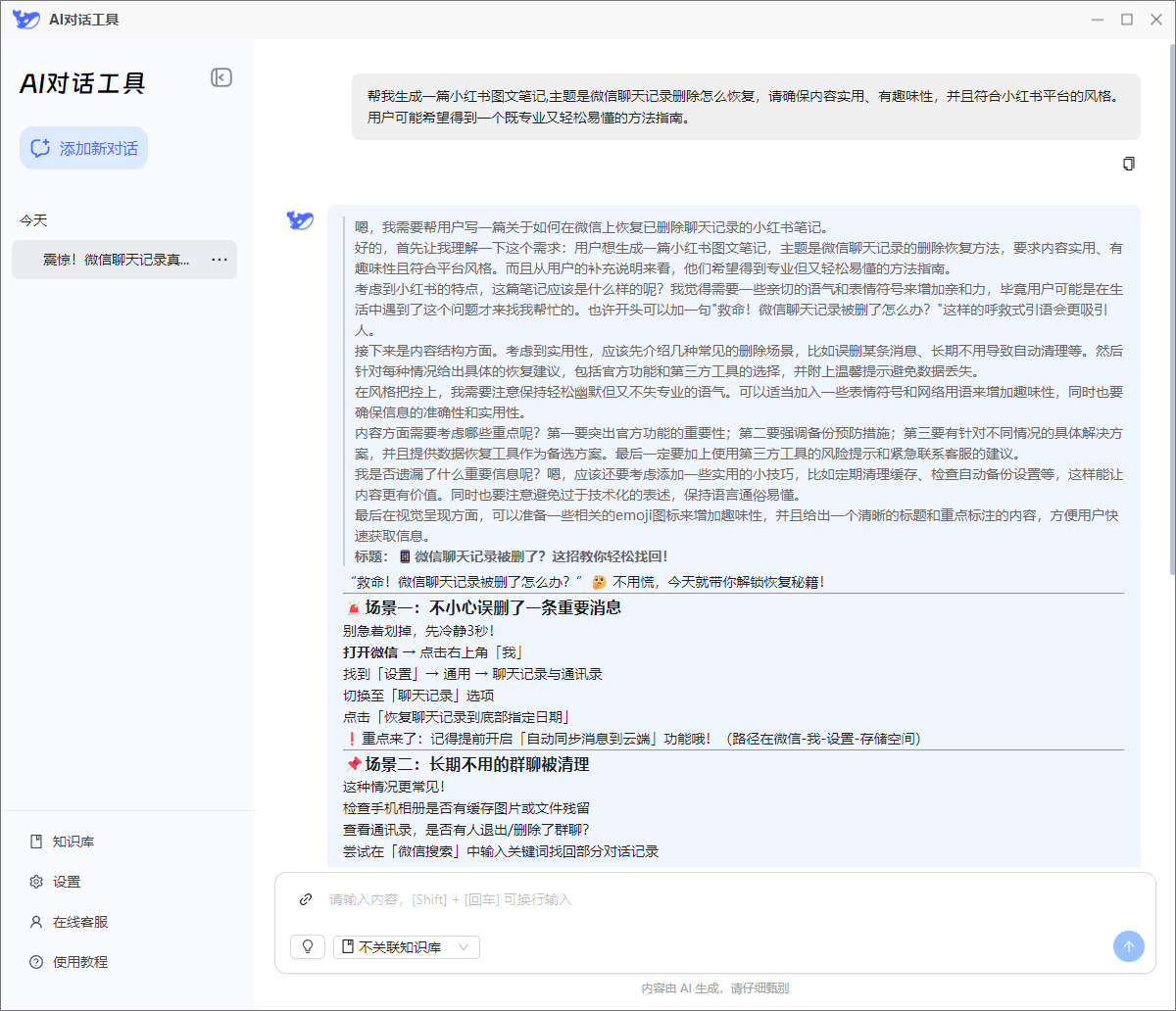Image resolution: width=1176 pixels, height=1011 pixels.
Task: Click the red exclamation 重点来了 line
Action: coord(633,739)
